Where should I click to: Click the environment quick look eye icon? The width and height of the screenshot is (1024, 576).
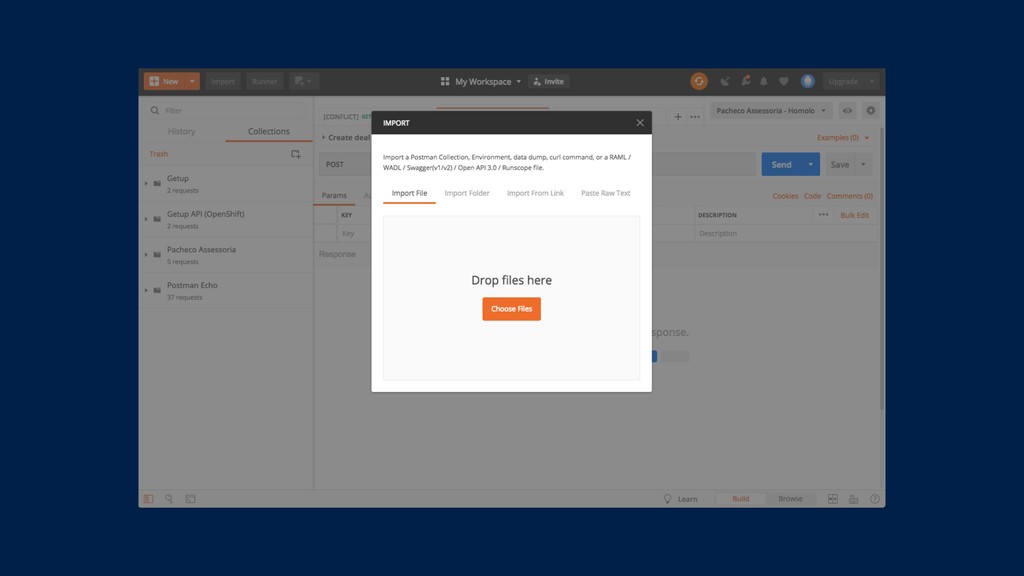847,111
